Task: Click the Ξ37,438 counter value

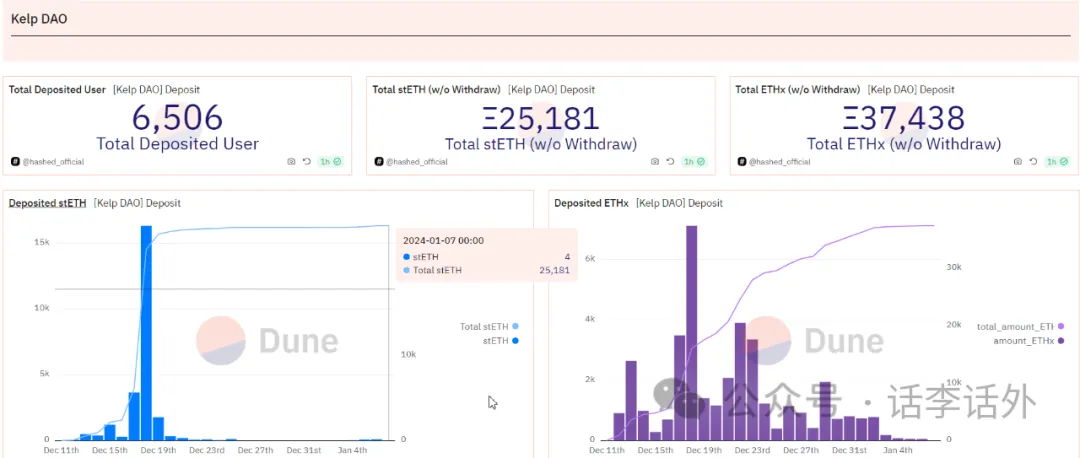Action: tap(904, 118)
